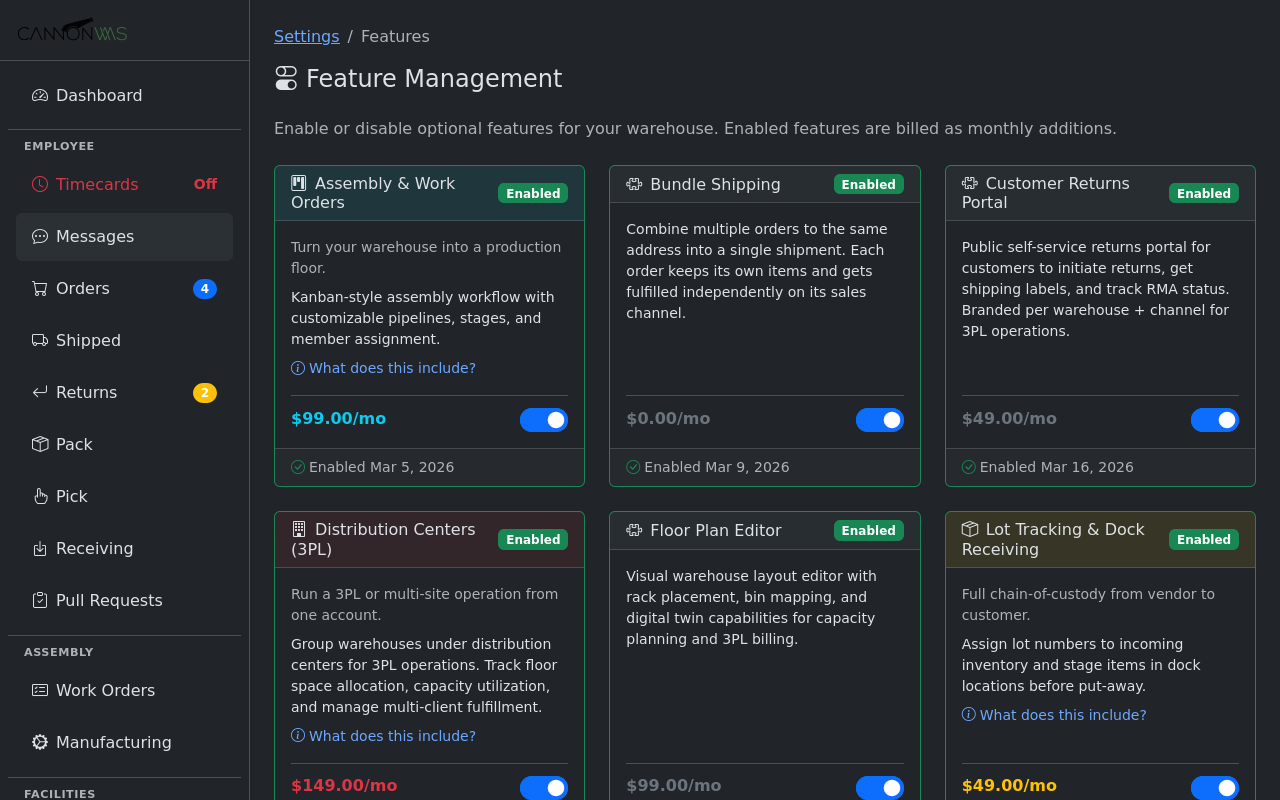Viewport: 1280px width, 800px height.
Task: Click the Manufacturing gear icon
Action: click(39, 742)
